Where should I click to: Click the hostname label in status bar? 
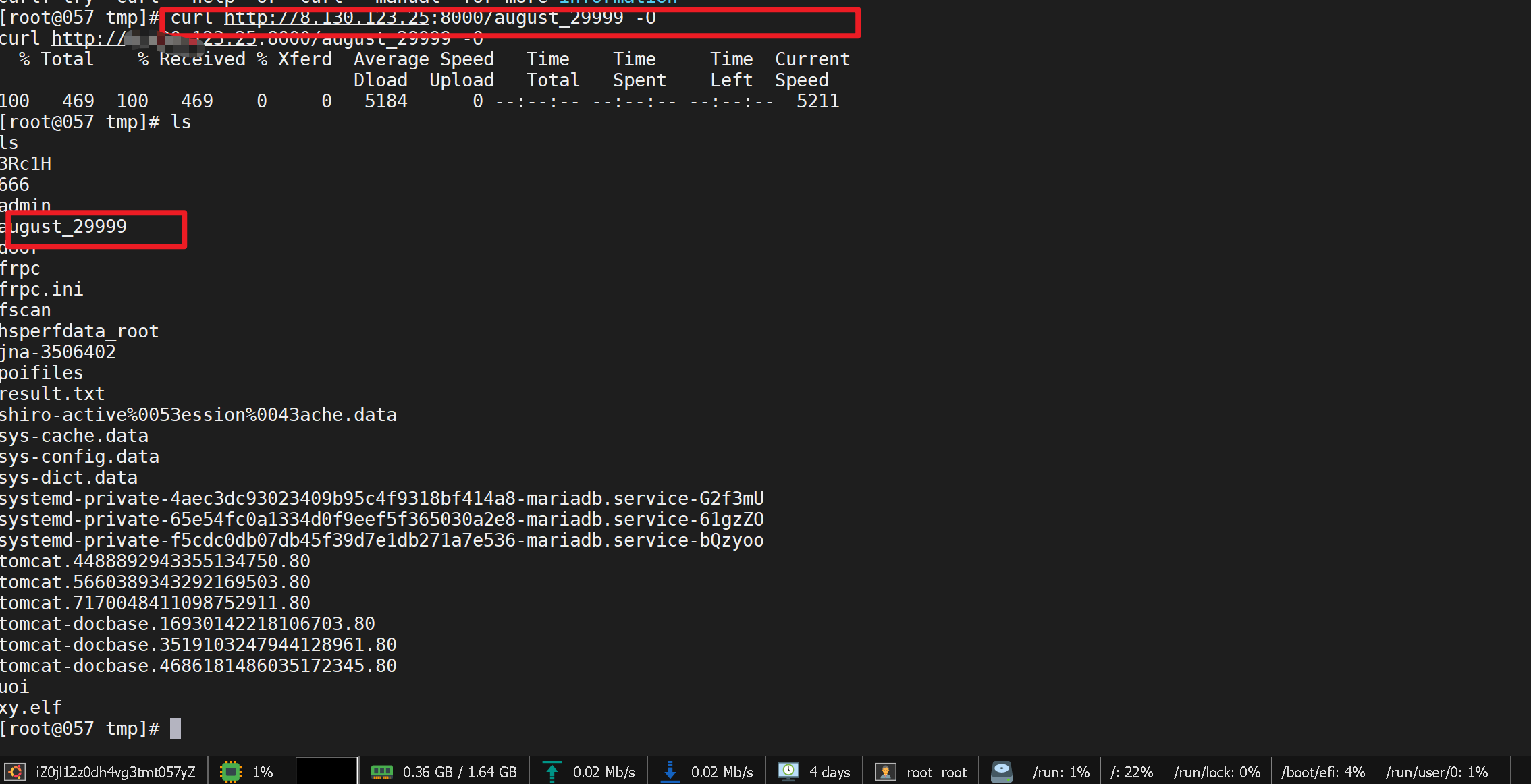click(x=115, y=772)
